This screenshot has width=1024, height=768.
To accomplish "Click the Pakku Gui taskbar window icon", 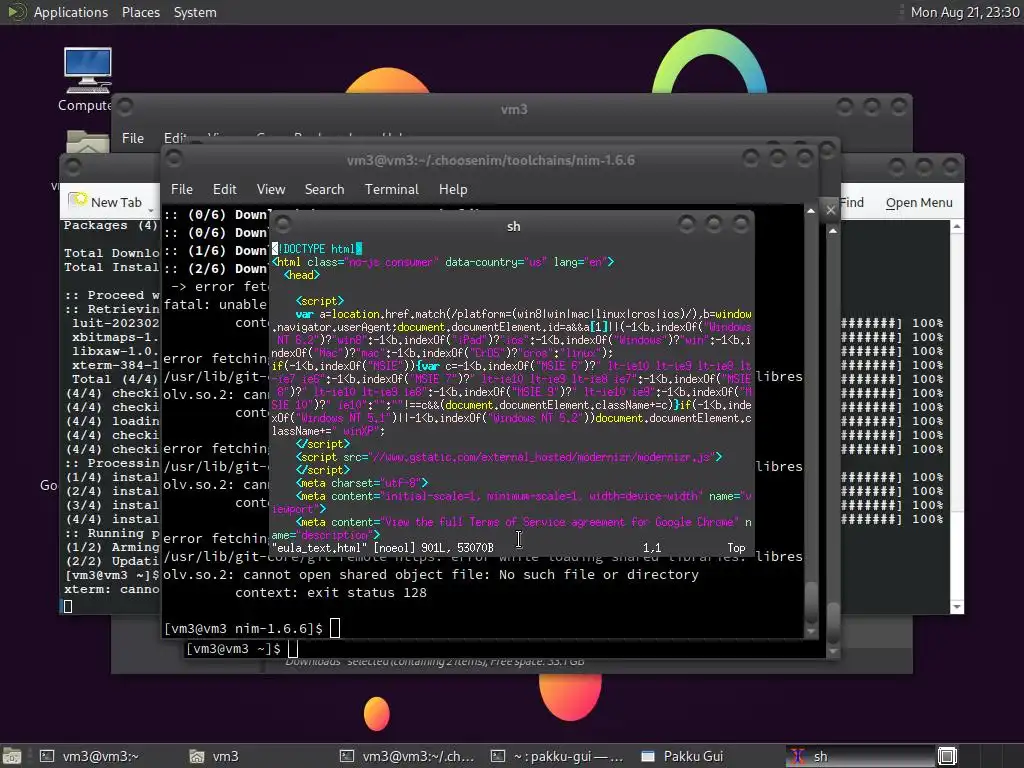I will (x=648, y=756).
